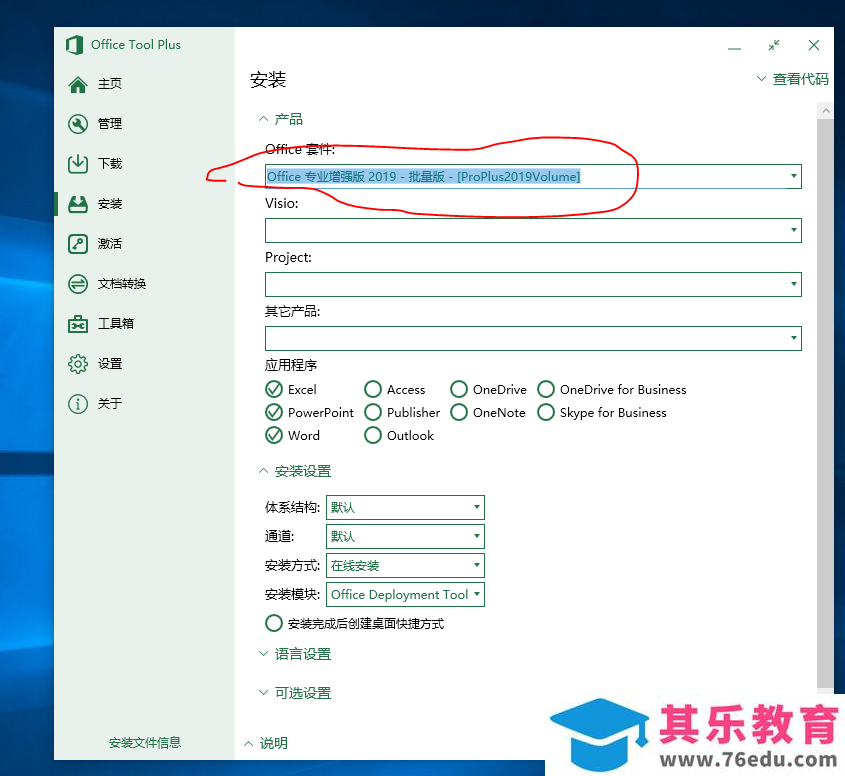This screenshot has width=845, height=776.
Task: Open the 其它产品 dropdown
Action: pos(533,338)
